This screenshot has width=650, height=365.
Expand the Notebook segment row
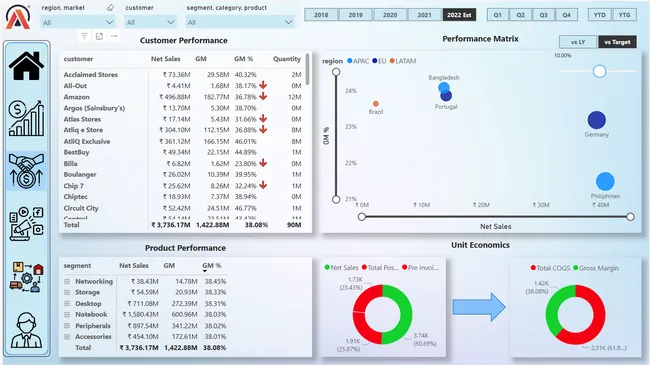(x=67, y=314)
